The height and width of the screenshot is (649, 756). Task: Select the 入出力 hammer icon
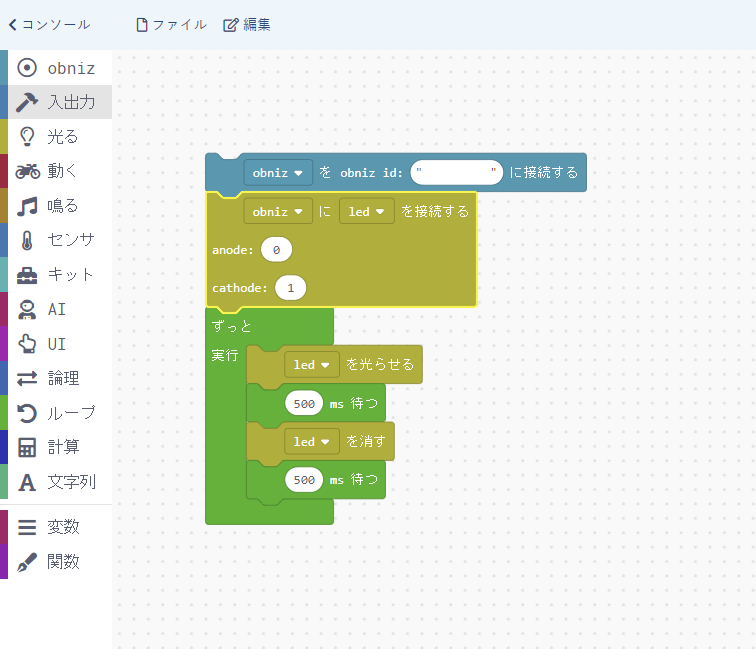pos(27,102)
